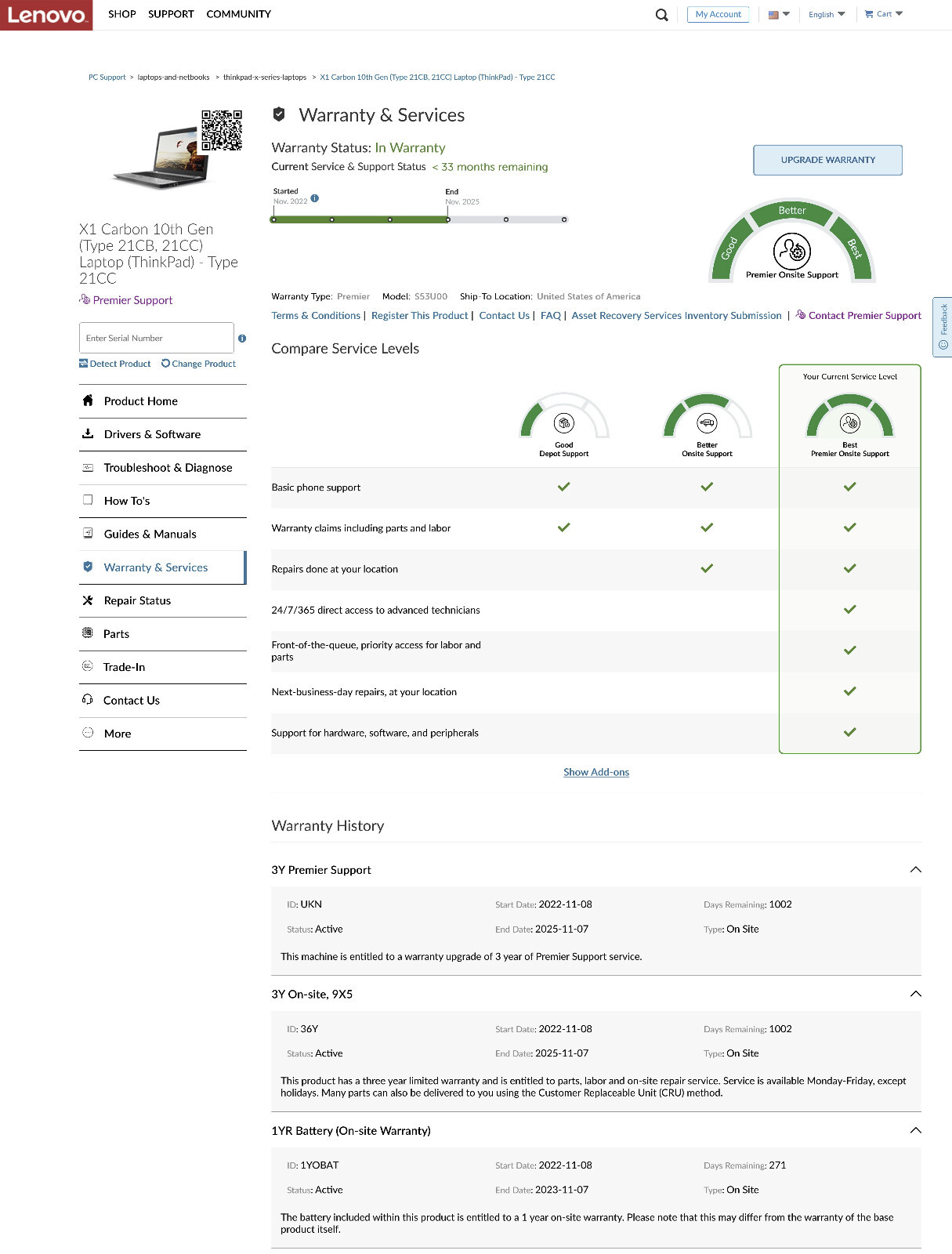Open the Terms & Conditions link
Image resolution: width=952 pixels, height=1254 pixels.
coord(316,315)
